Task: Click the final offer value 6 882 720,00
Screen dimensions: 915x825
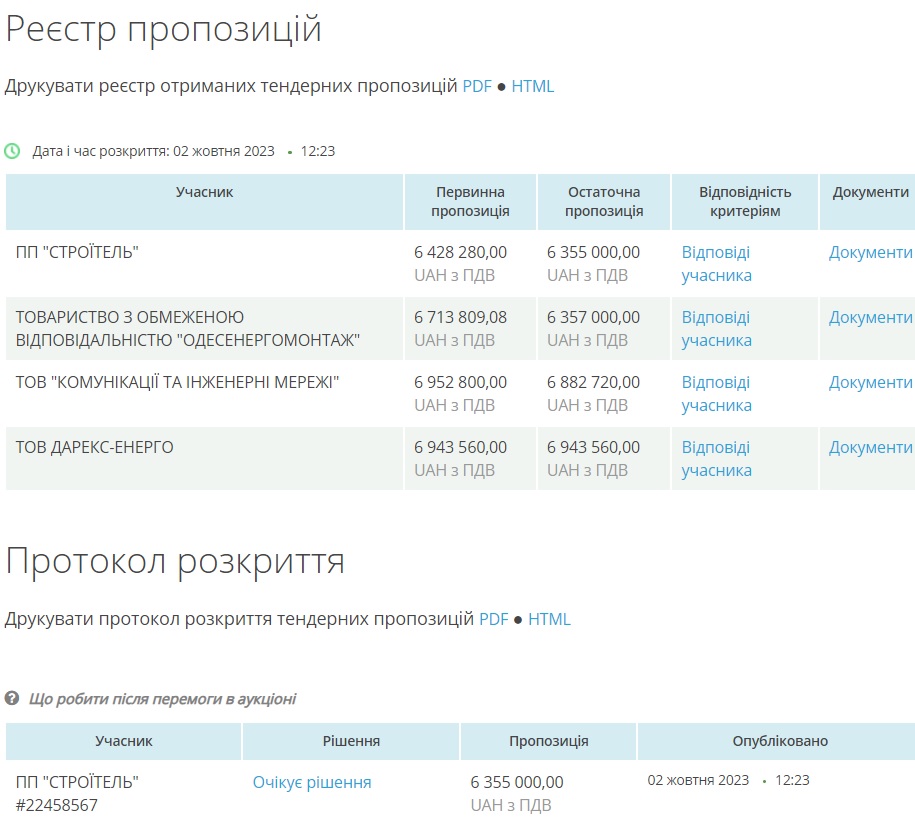Action: coord(593,382)
